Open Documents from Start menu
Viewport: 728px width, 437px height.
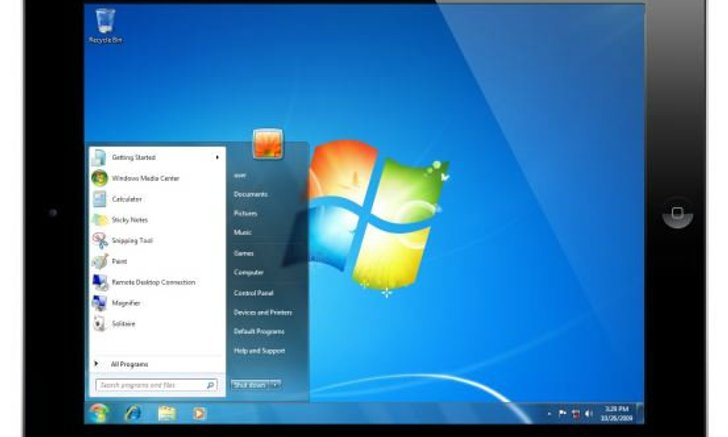(x=250, y=194)
